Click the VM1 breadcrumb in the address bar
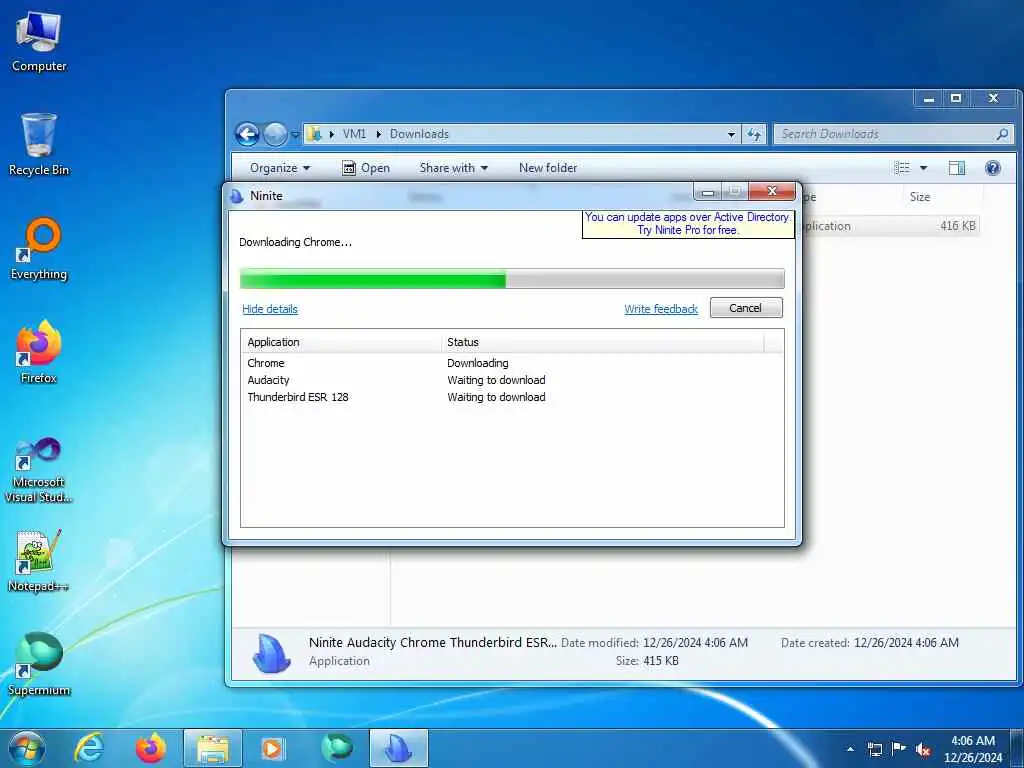The width and height of the screenshot is (1024, 768). click(354, 134)
